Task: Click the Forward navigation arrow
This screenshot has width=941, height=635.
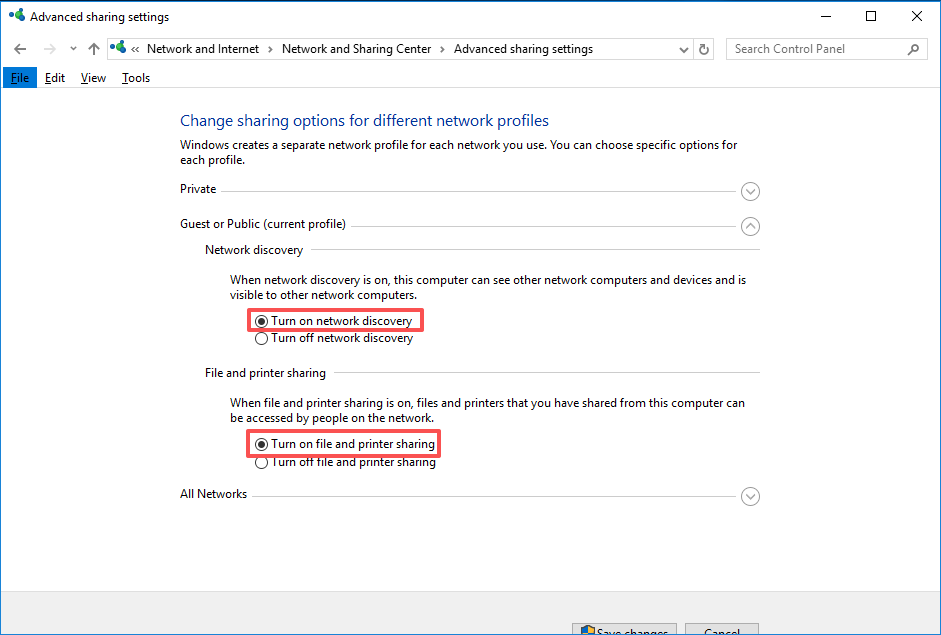Action: pos(50,49)
